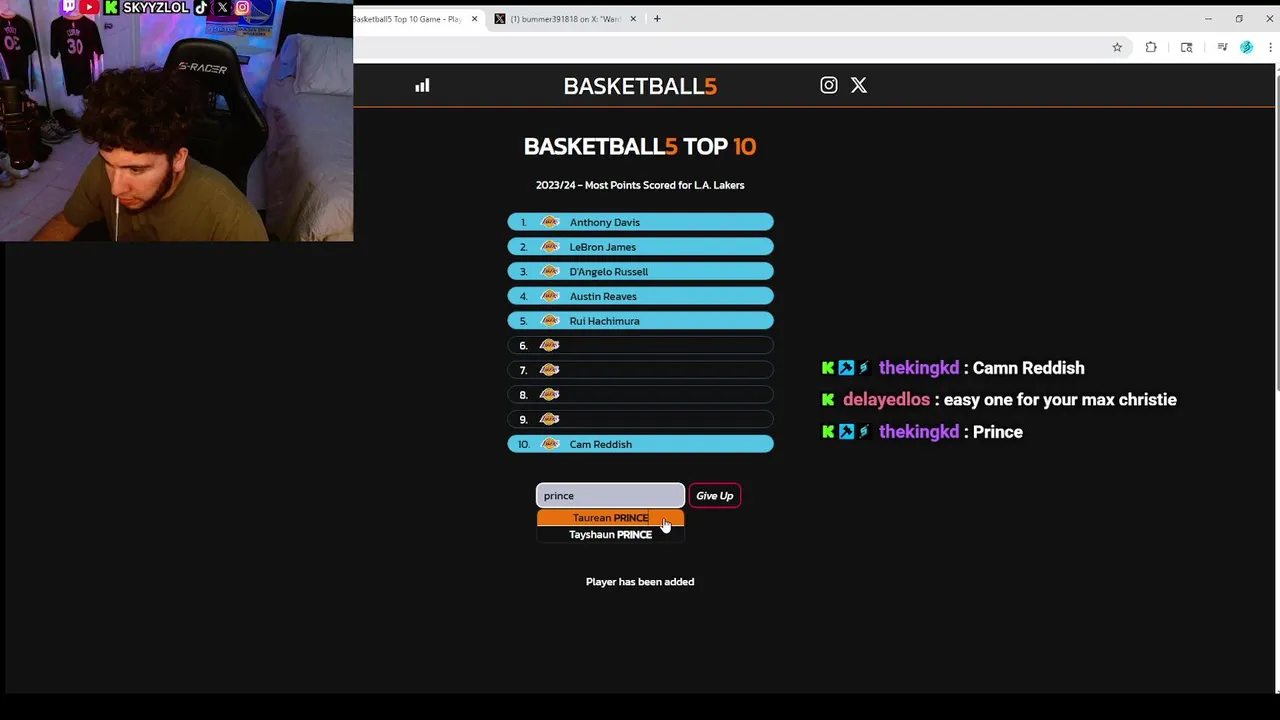Click the Lakers logo in row 9
This screenshot has width=1280, height=720.
pyautogui.click(x=549, y=419)
